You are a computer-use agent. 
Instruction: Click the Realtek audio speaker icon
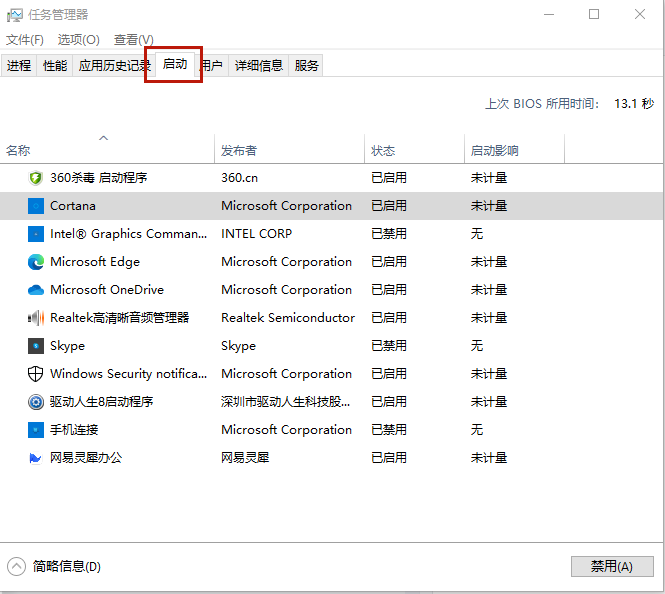pos(36,318)
